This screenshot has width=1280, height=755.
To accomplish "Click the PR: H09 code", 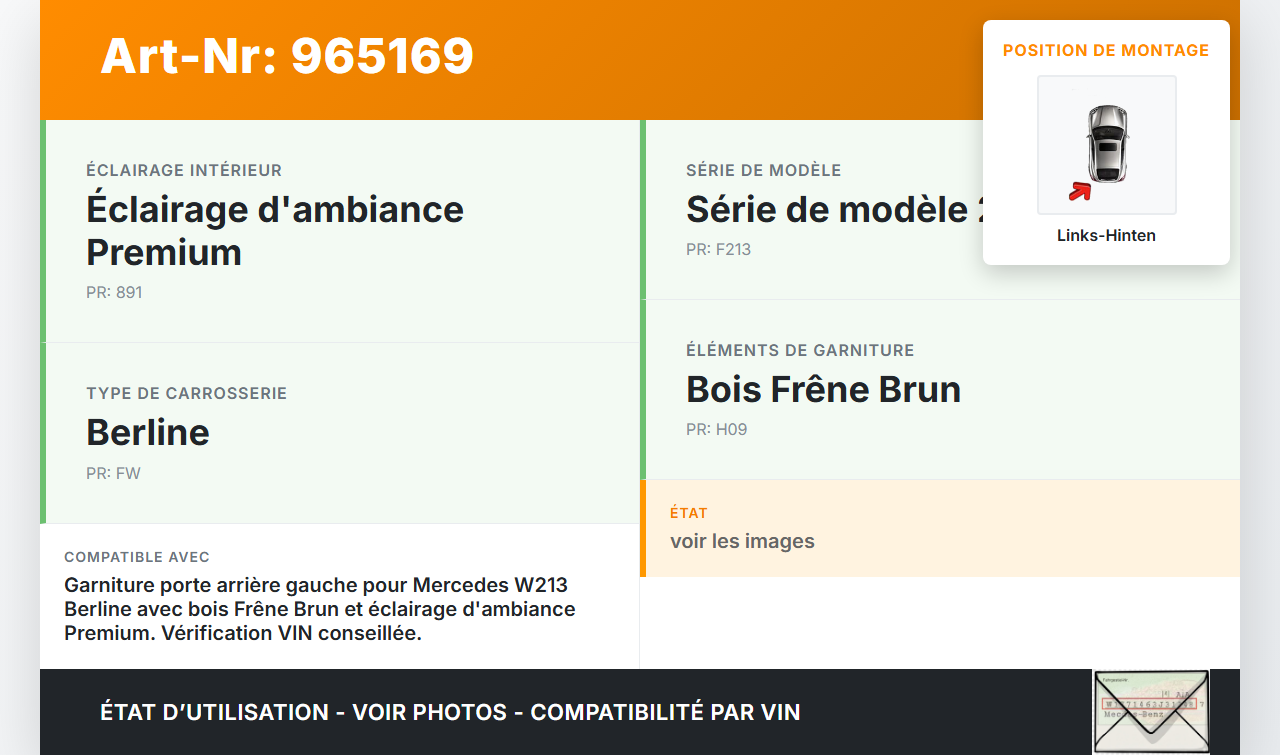I will (716, 430).
